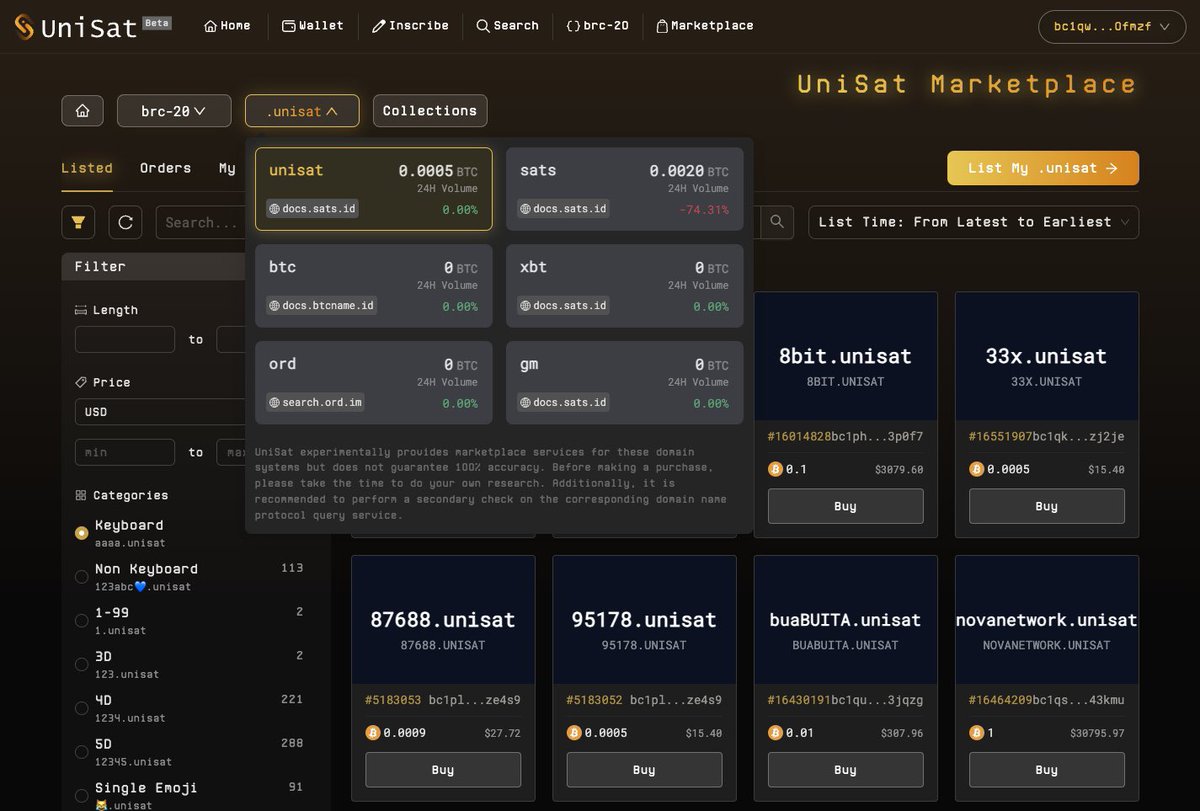Screen dimensions: 1200x811
Task: Open the USD price currency dropdown
Action: pyautogui.click(x=160, y=412)
